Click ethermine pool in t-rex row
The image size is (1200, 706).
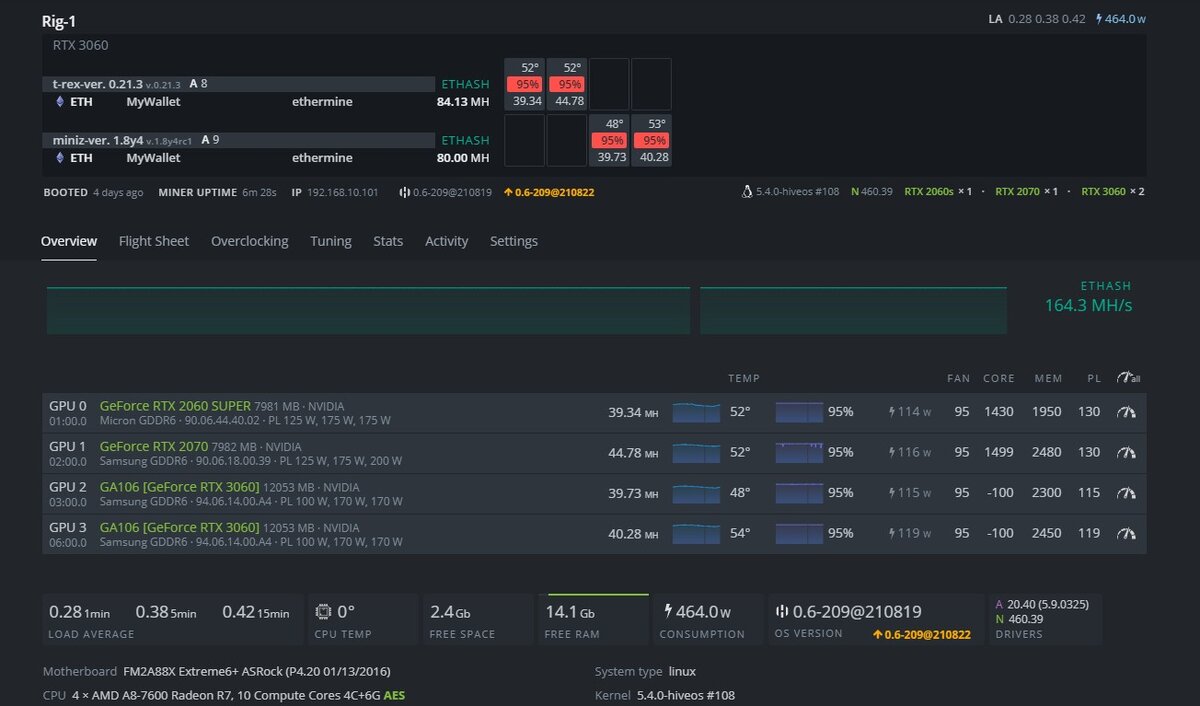point(322,101)
